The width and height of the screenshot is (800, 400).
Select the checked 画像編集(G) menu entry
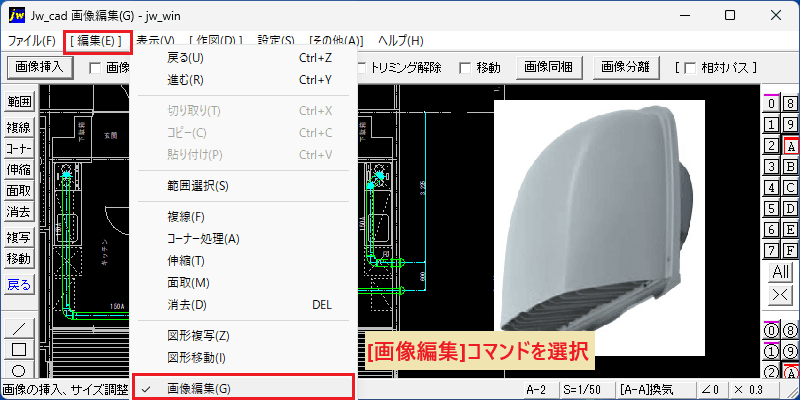(243, 388)
